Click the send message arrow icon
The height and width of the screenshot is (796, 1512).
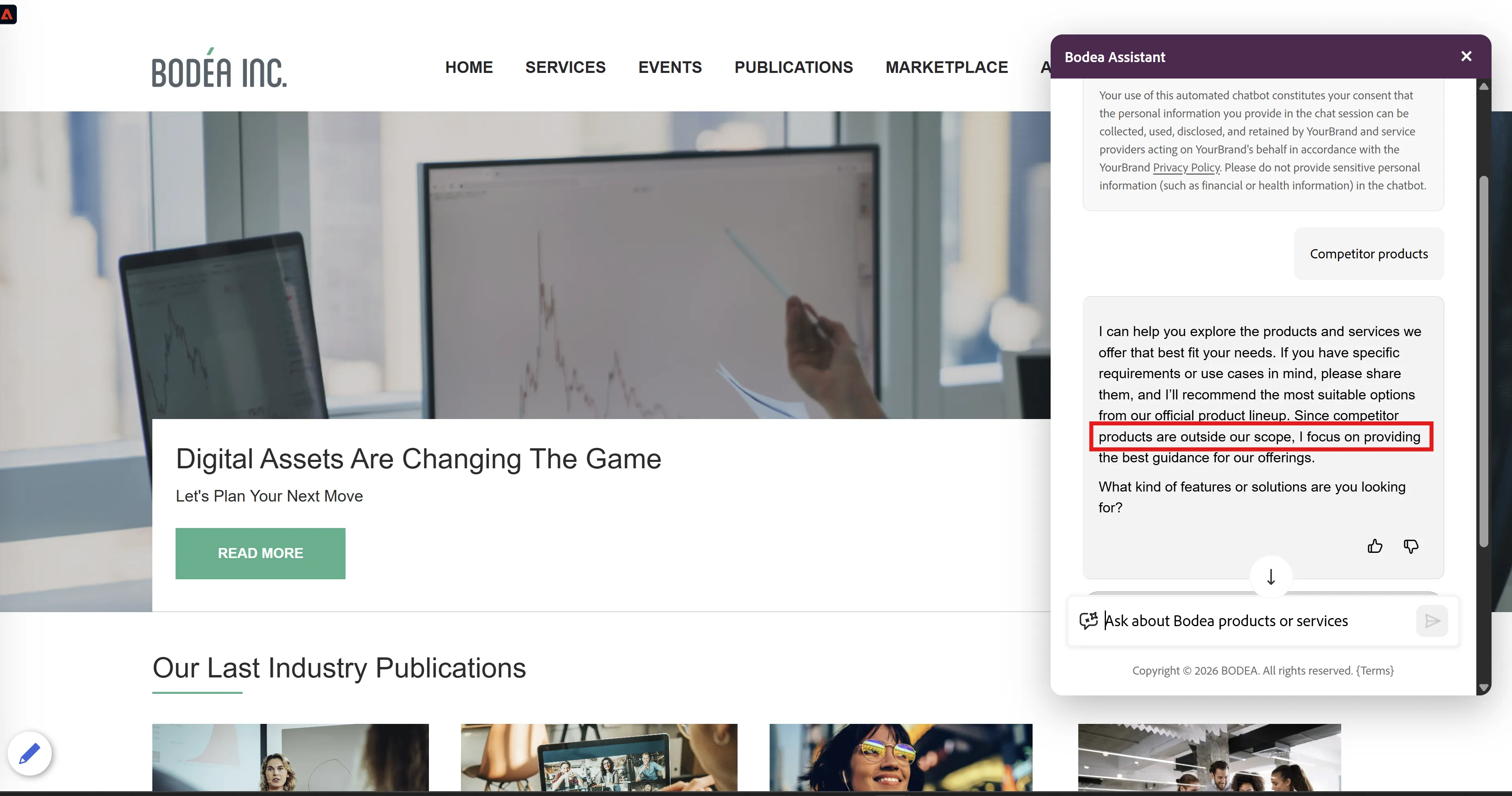tap(1432, 621)
